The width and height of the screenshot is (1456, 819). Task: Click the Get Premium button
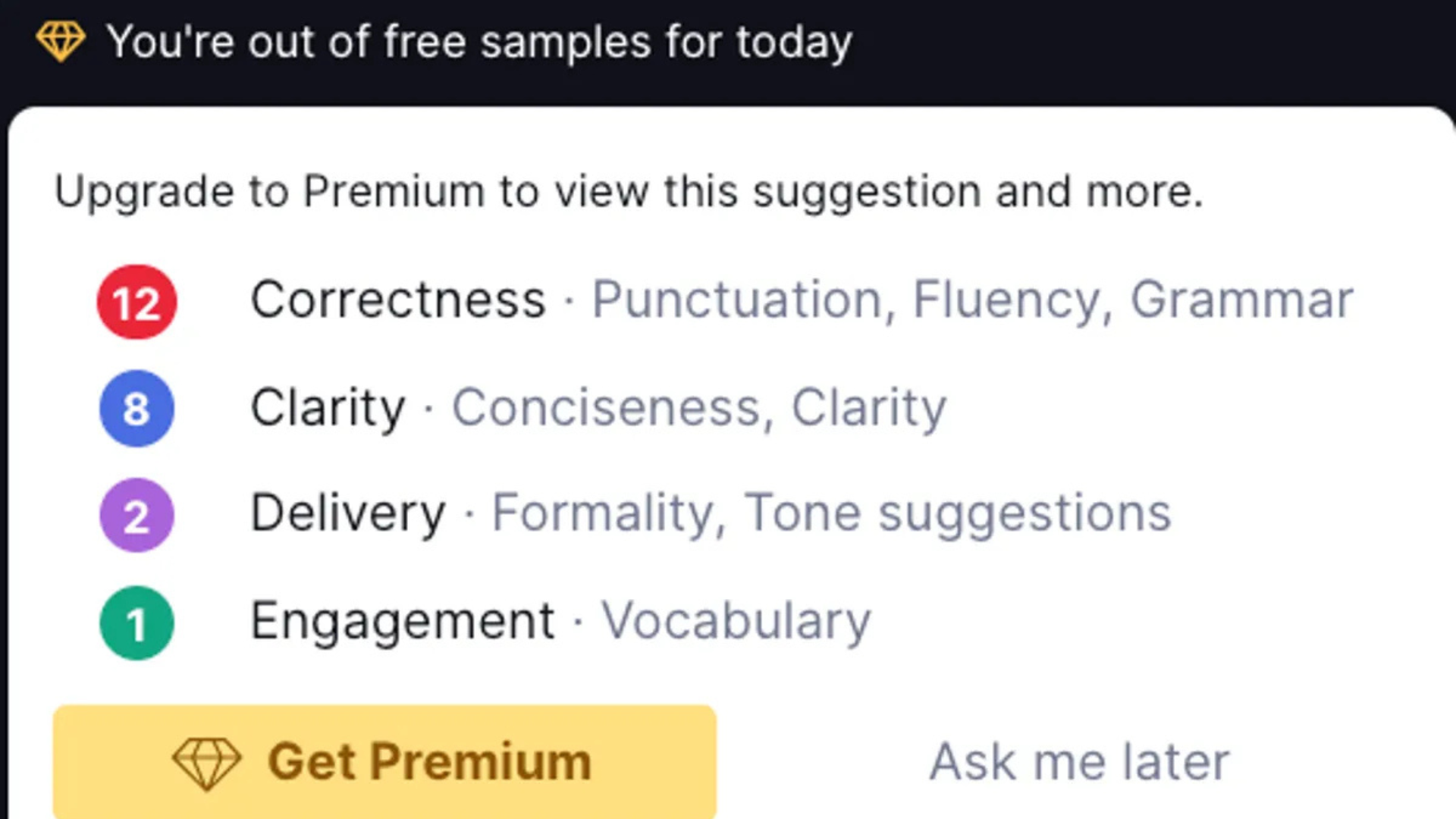pos(383,761)
